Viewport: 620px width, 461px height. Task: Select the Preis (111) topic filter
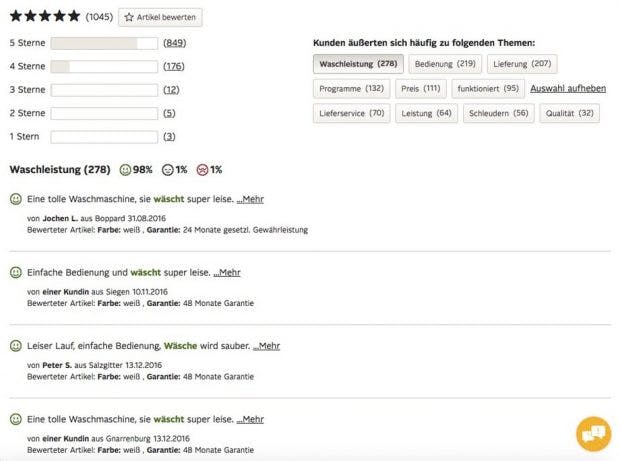(x=421, y=89)
